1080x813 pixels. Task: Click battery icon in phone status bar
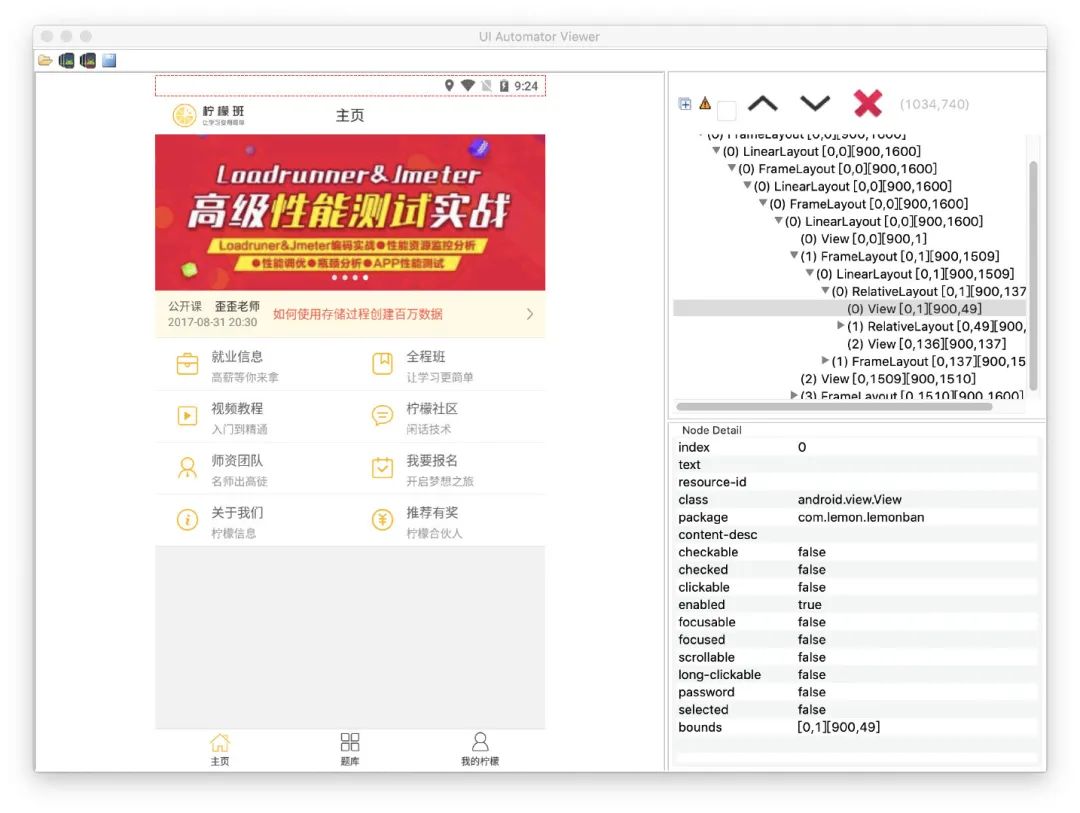[503, 86]
